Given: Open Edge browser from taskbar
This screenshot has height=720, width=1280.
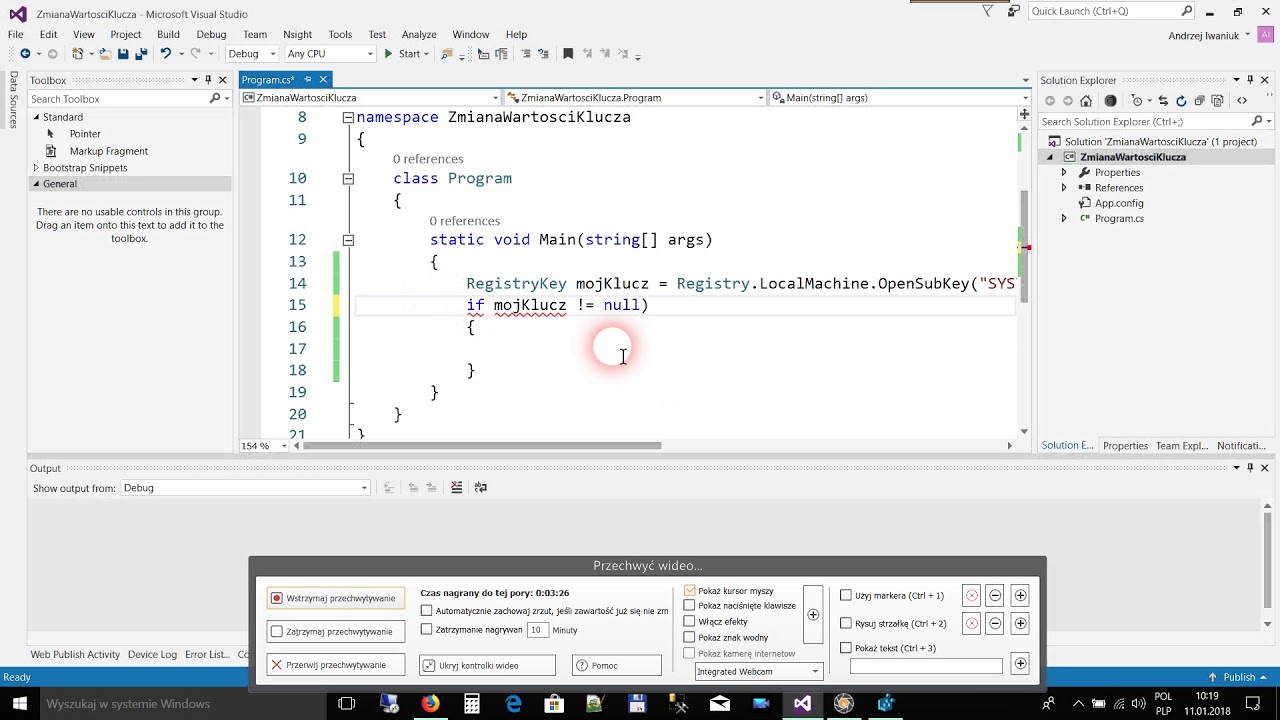Looking at the screenshot, I should [513, 704].
